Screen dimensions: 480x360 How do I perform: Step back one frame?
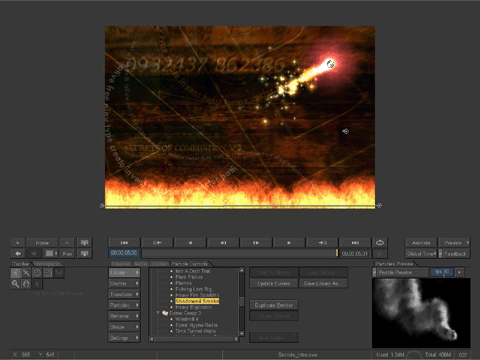coord(223,243)
